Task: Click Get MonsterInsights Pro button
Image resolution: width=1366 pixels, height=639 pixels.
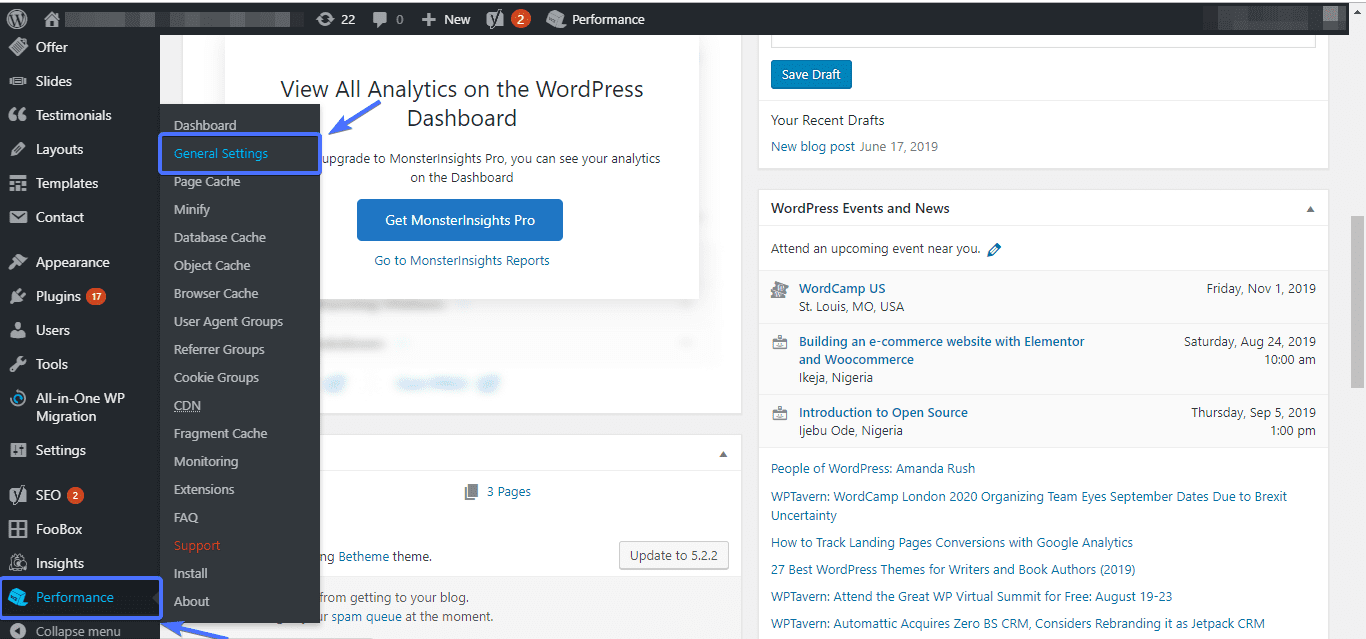Action: click(x=460, y=220)
